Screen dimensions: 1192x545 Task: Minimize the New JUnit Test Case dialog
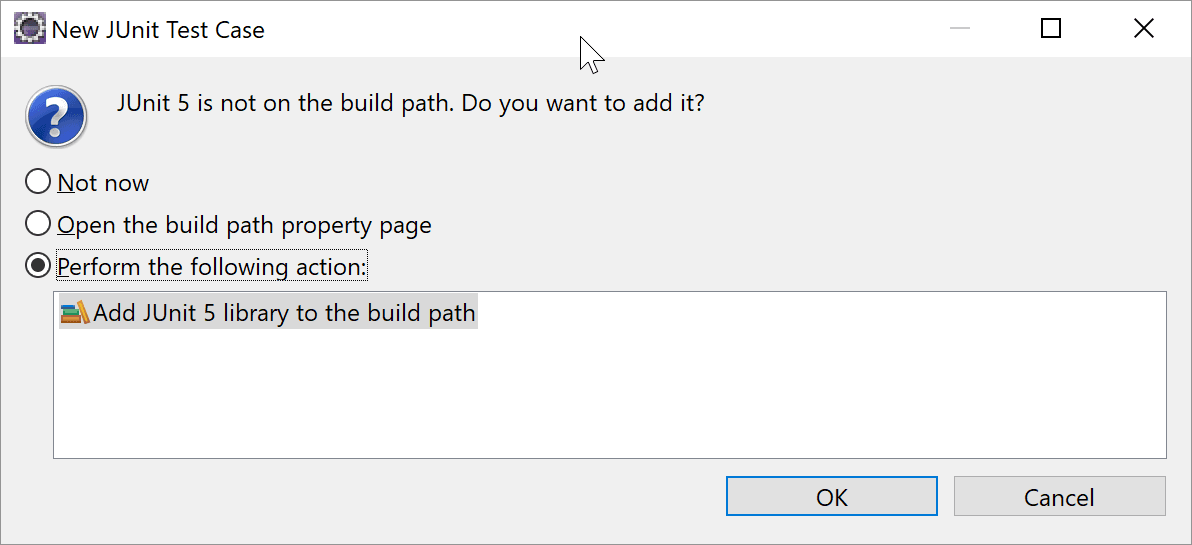[x=960, y=29]
